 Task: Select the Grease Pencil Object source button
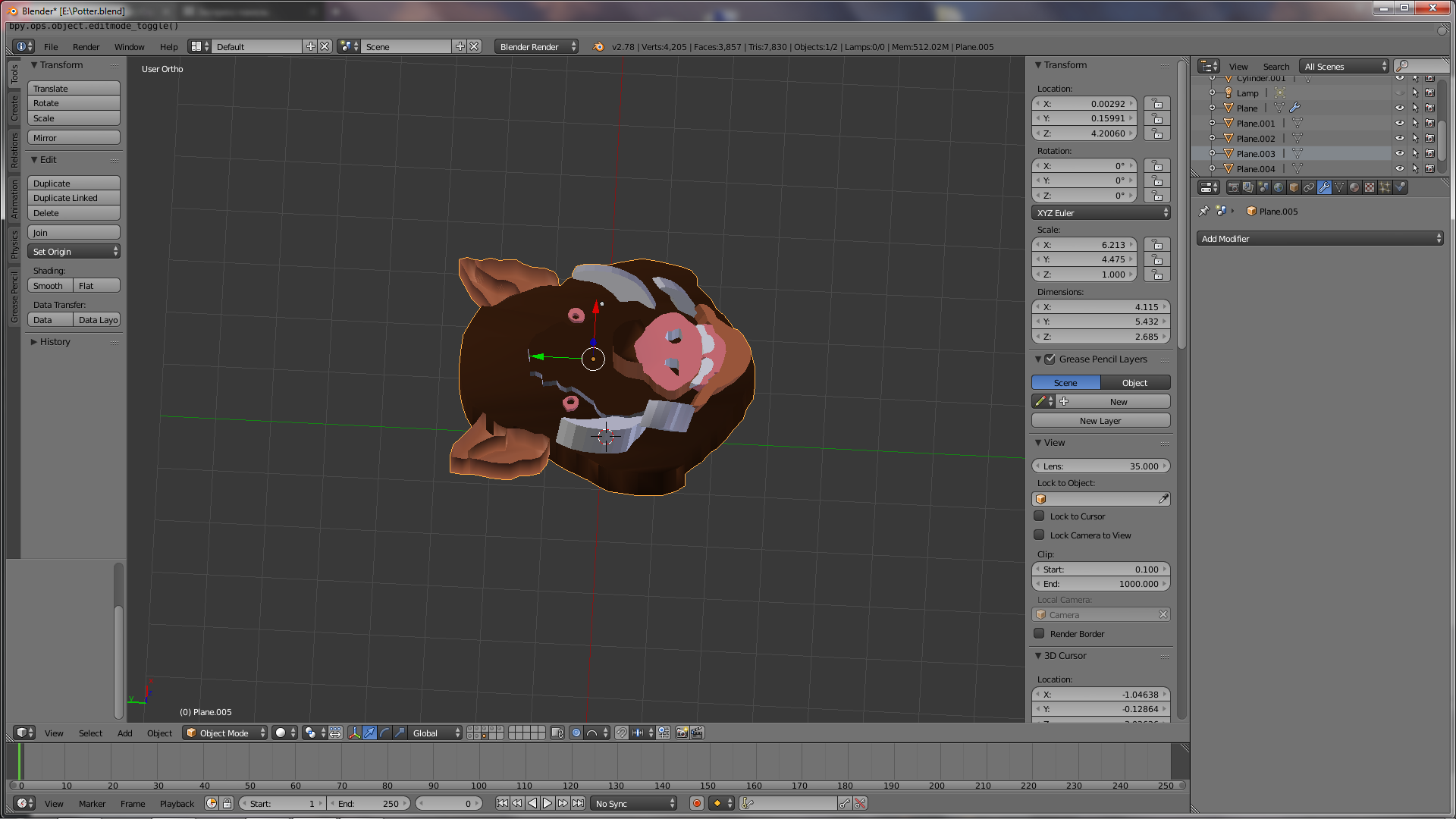pos(1135,382)
